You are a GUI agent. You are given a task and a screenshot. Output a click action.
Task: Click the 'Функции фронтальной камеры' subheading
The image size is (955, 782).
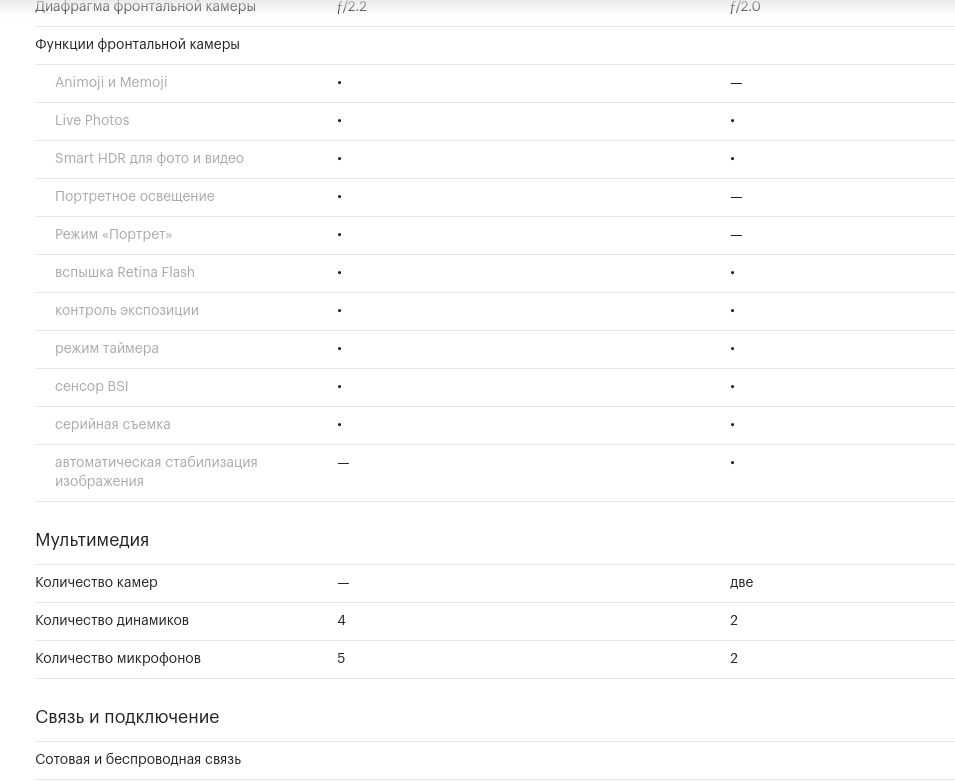click(x=137, y=44)
